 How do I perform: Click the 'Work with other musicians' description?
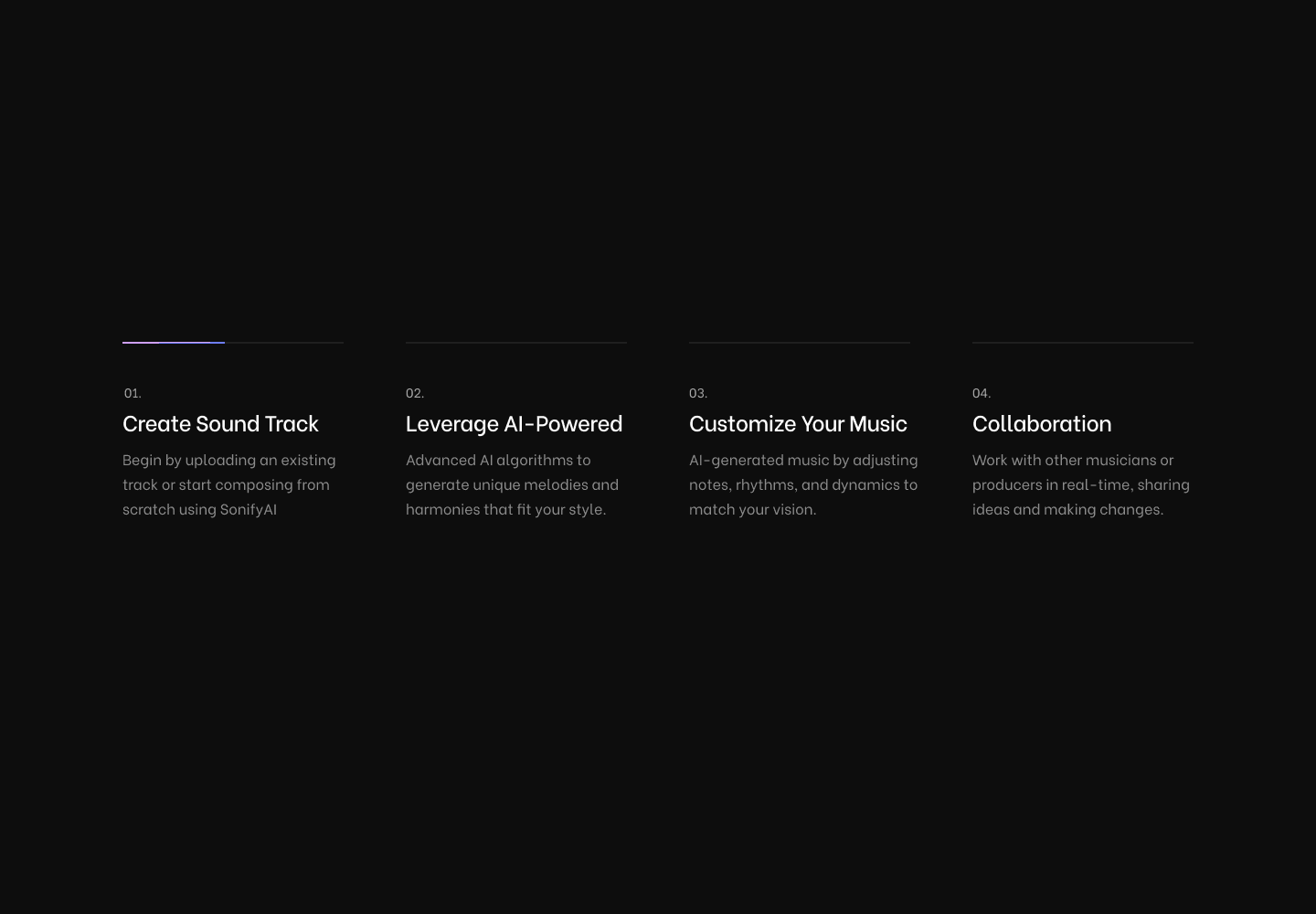pyautogui.click(x=1081, y=484)
